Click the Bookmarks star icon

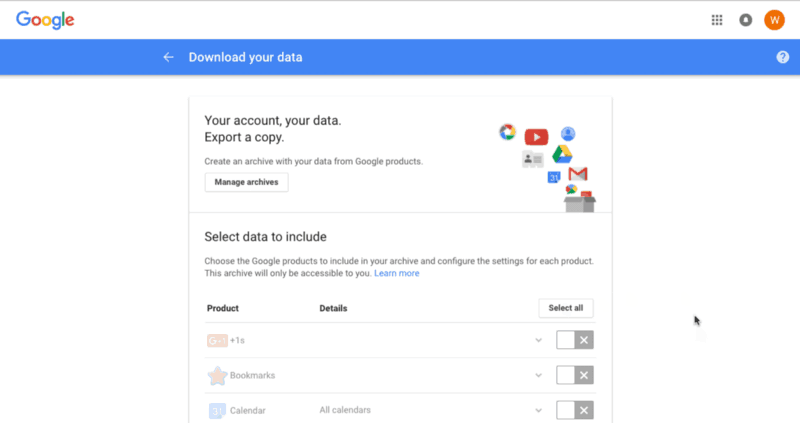[x=217, y=376]
